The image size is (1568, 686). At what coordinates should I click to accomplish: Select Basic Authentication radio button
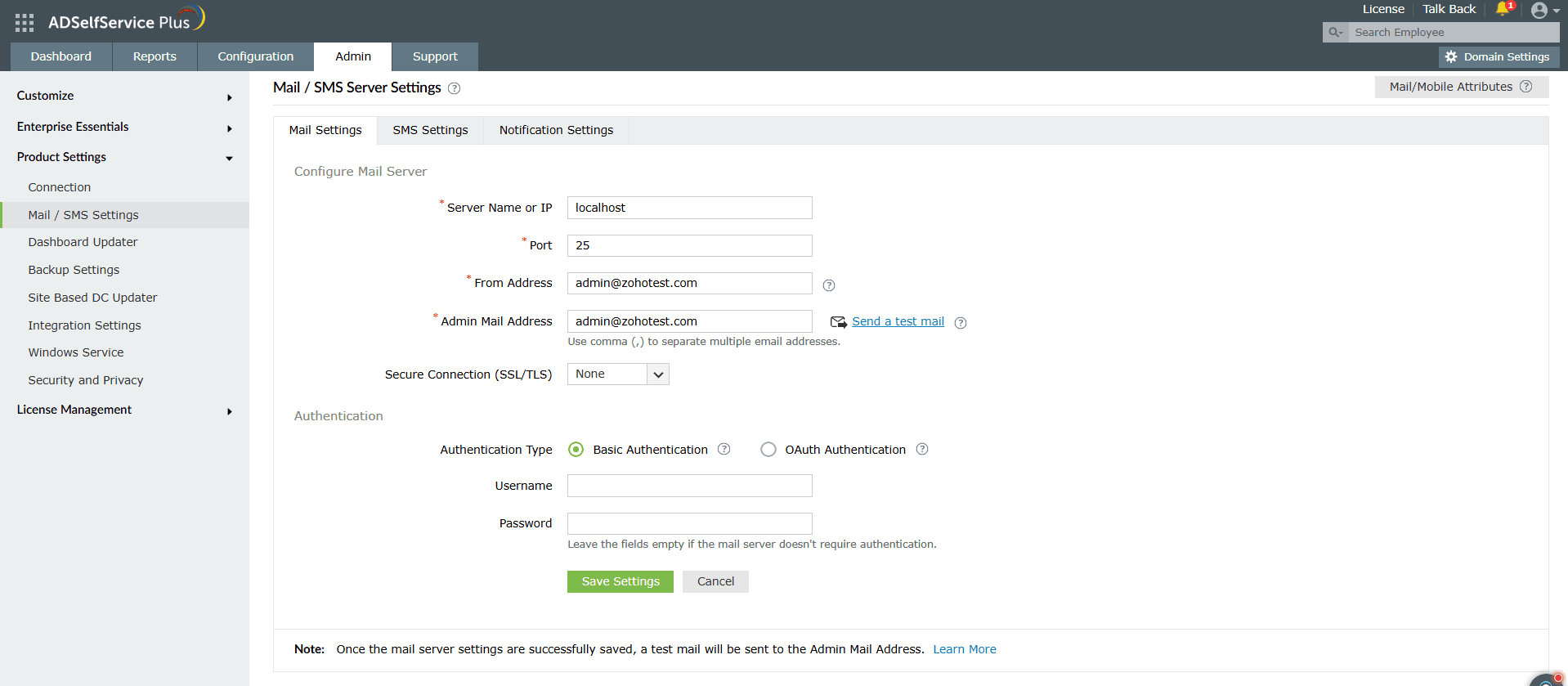coord(576,450)
